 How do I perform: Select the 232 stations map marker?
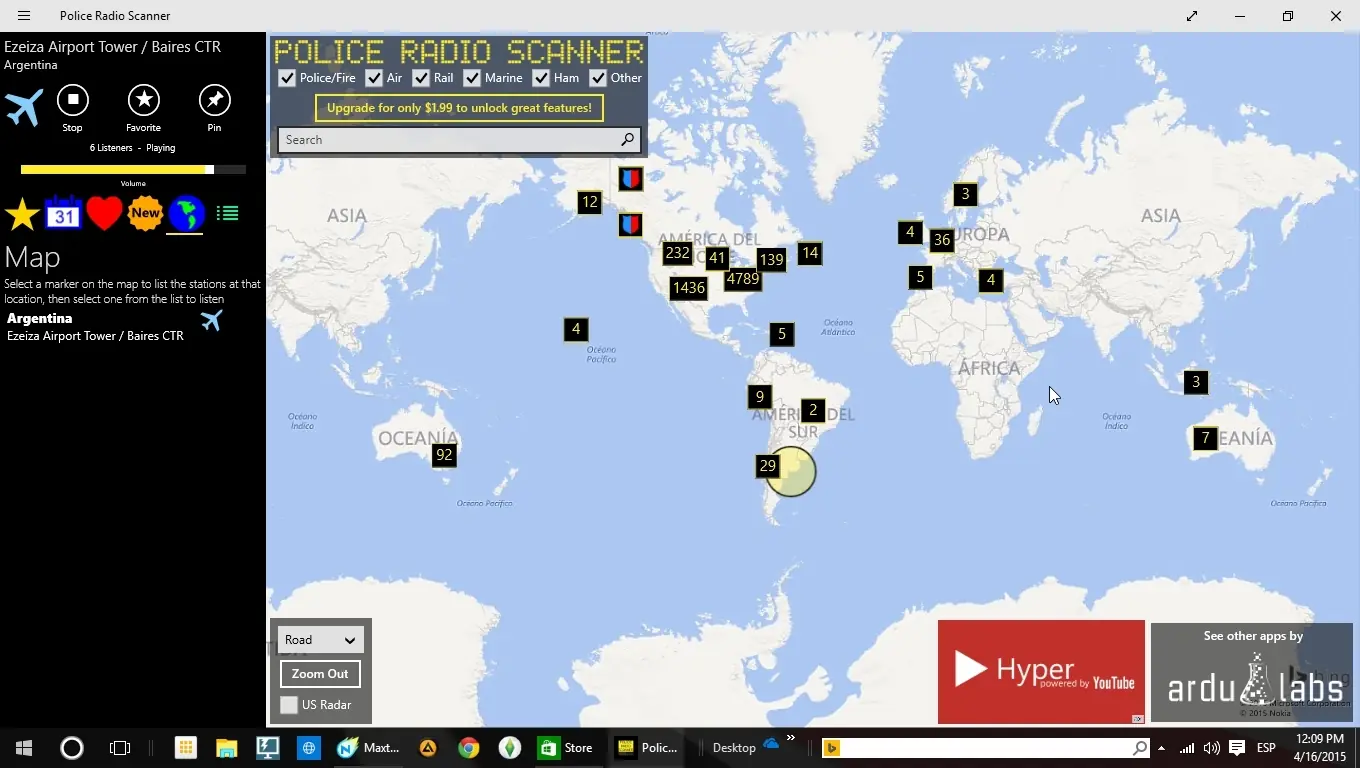[677, 253]
